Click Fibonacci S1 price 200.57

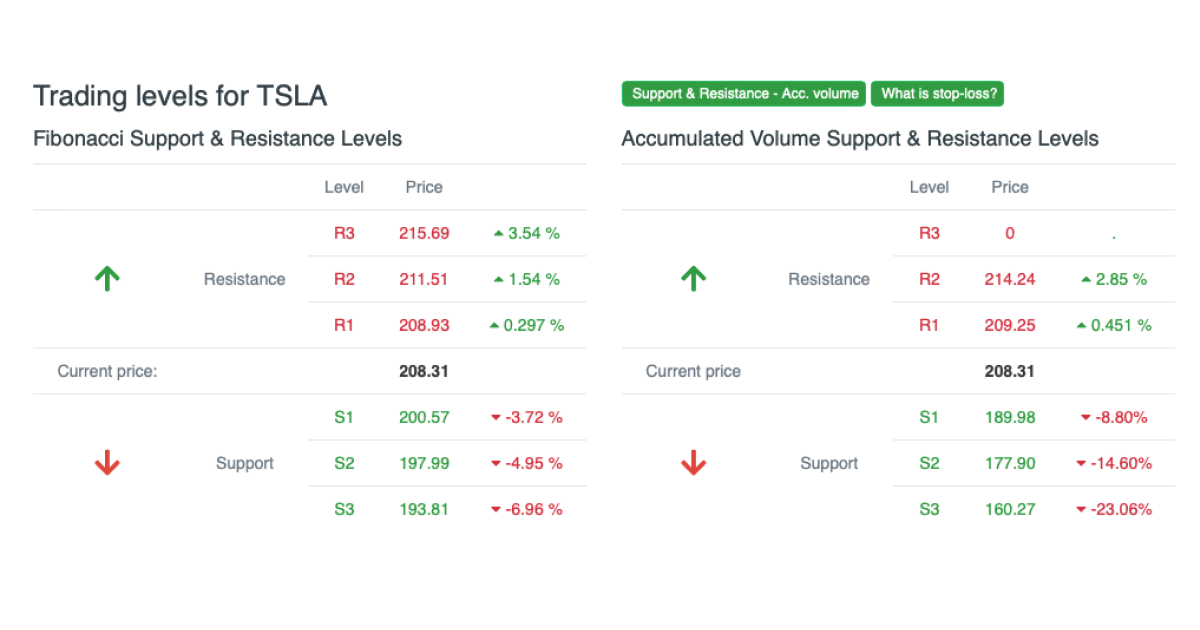424,417
